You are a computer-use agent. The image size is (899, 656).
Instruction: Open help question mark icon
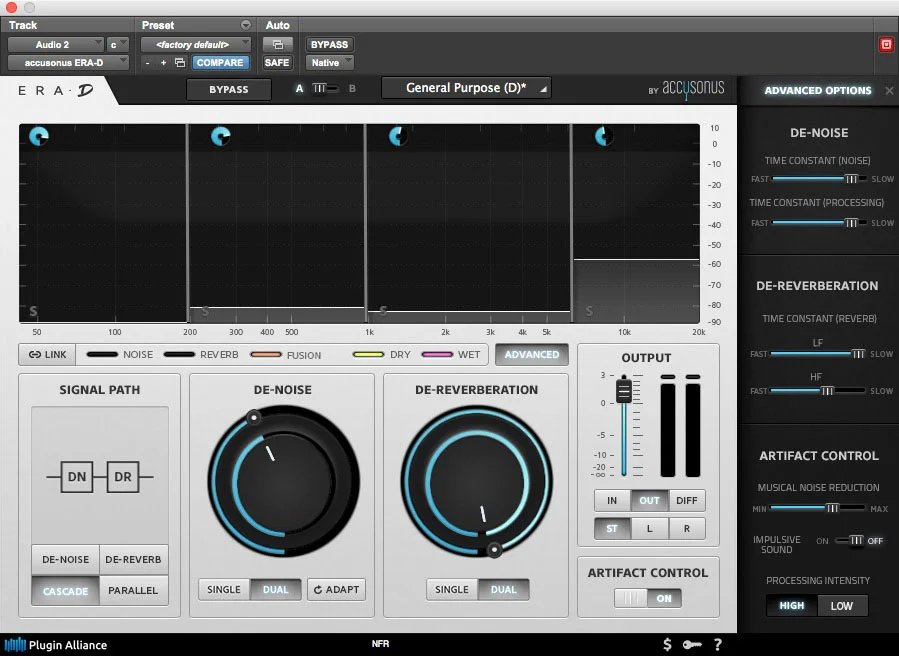pos(718,645)
